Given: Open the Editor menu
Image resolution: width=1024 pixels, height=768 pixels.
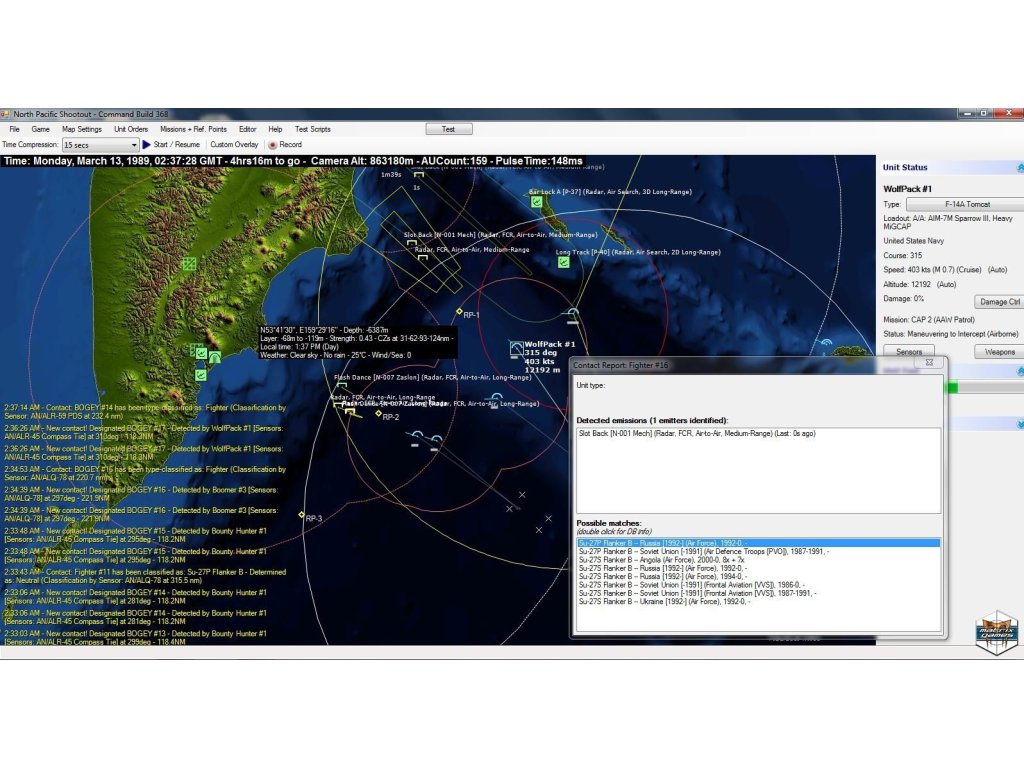Looking at the screenshot, I should (x=248, y=129).
